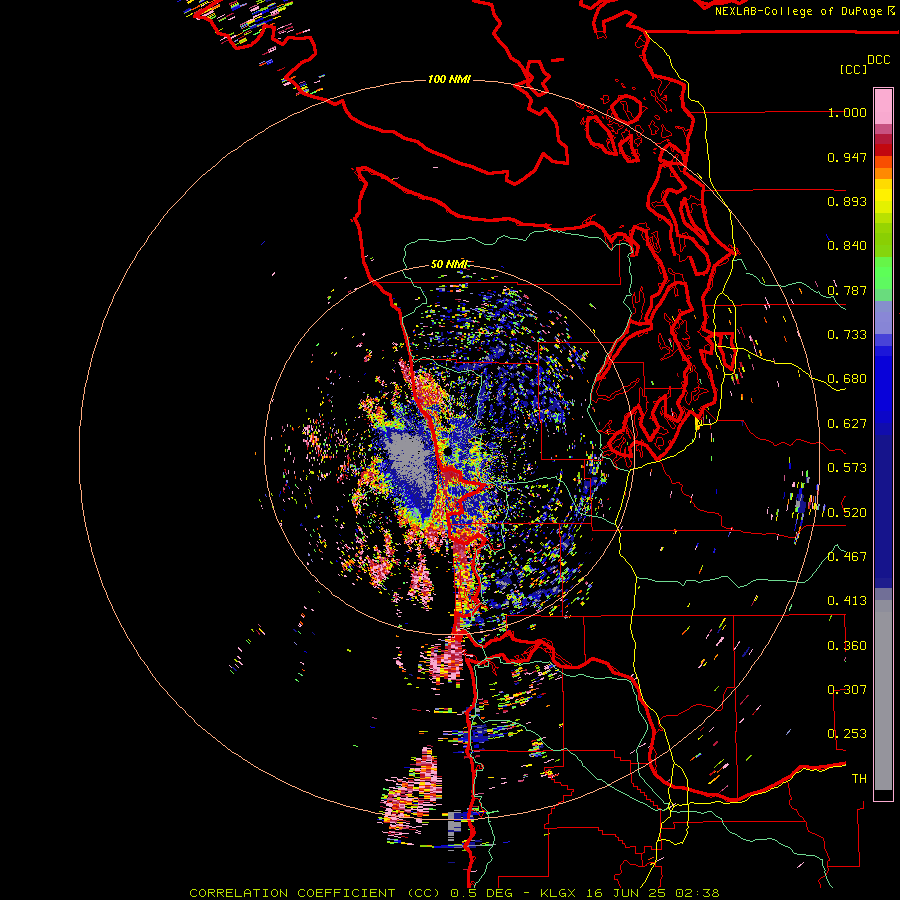Click the KLGX station identifier
The image size is (900, 900).
[559, 893]
